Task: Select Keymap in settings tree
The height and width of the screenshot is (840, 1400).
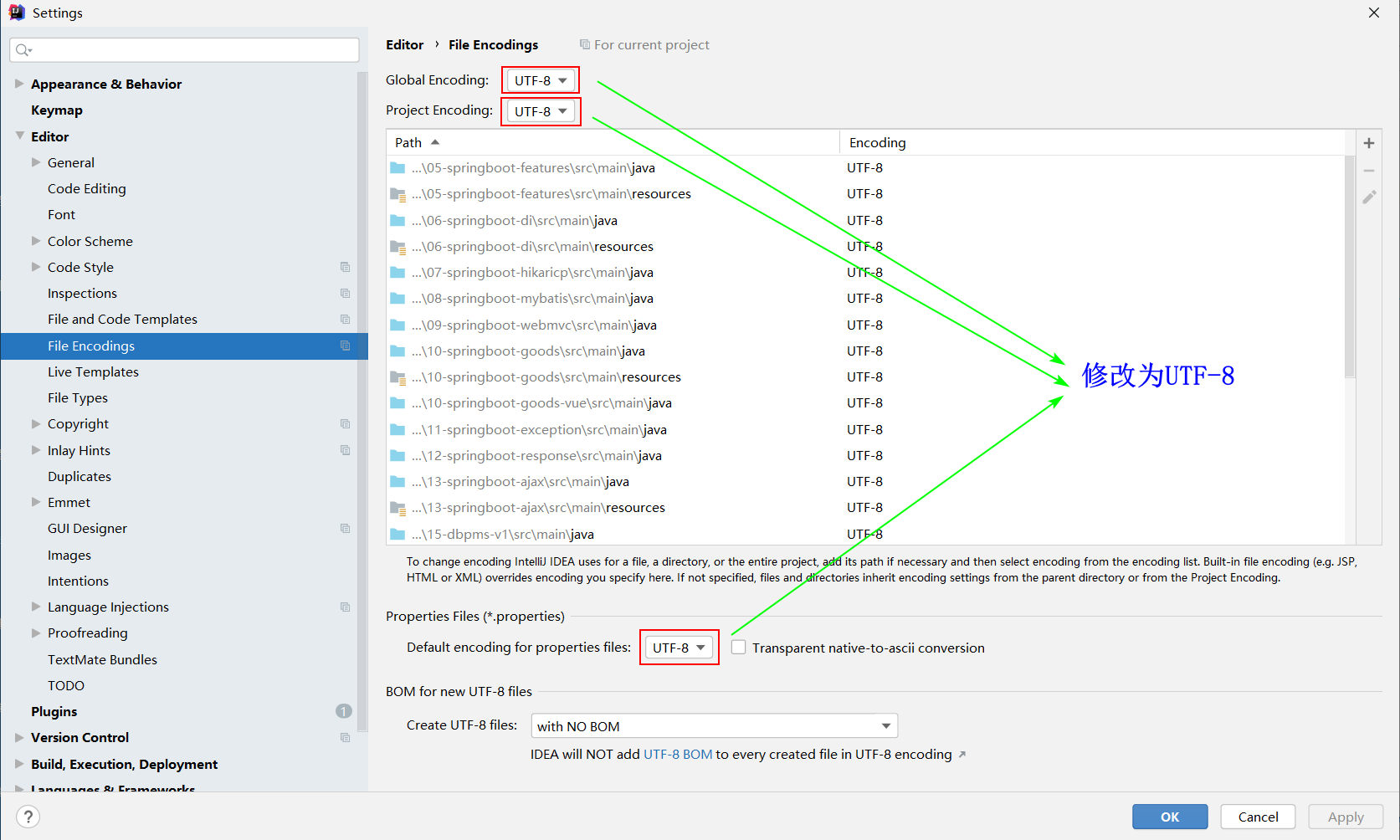Action: pyautogui.click(x=57, y=110)
